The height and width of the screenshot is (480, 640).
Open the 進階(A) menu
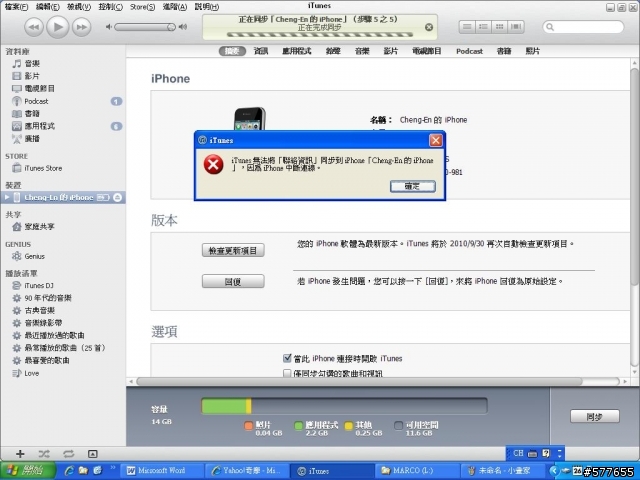[x=175, y=7]
